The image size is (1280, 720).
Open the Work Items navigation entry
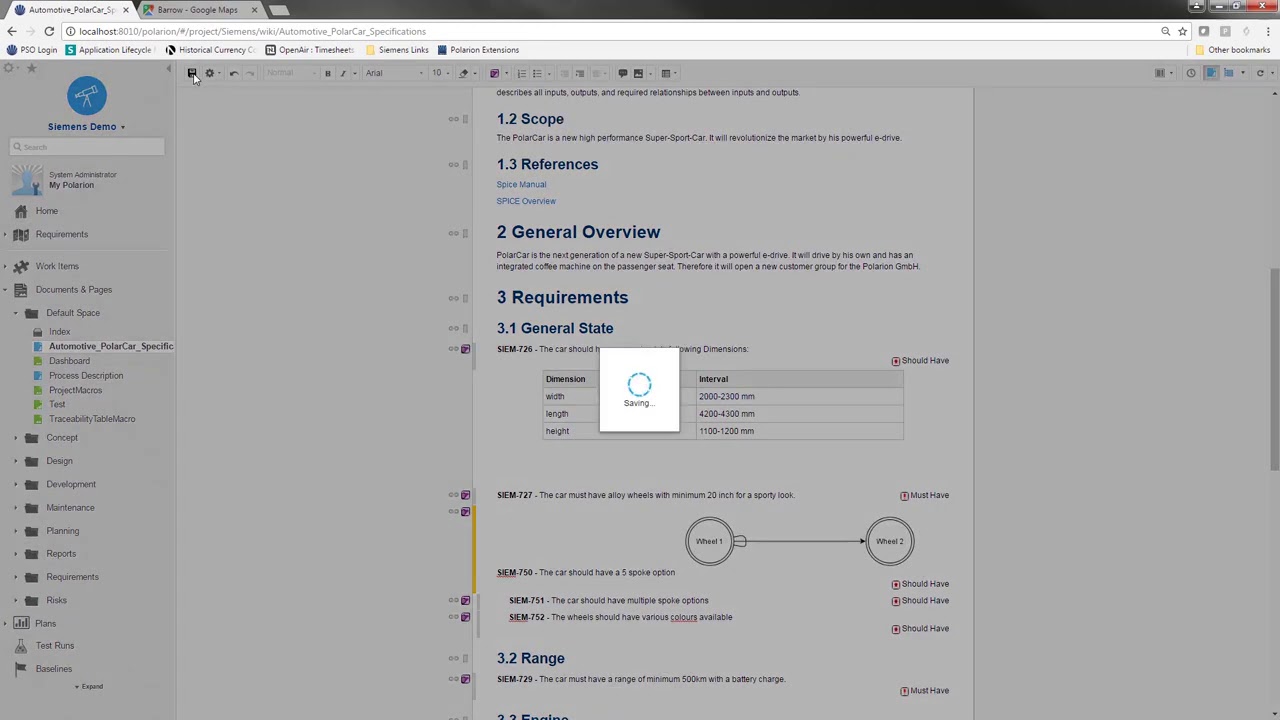[57, 266]
